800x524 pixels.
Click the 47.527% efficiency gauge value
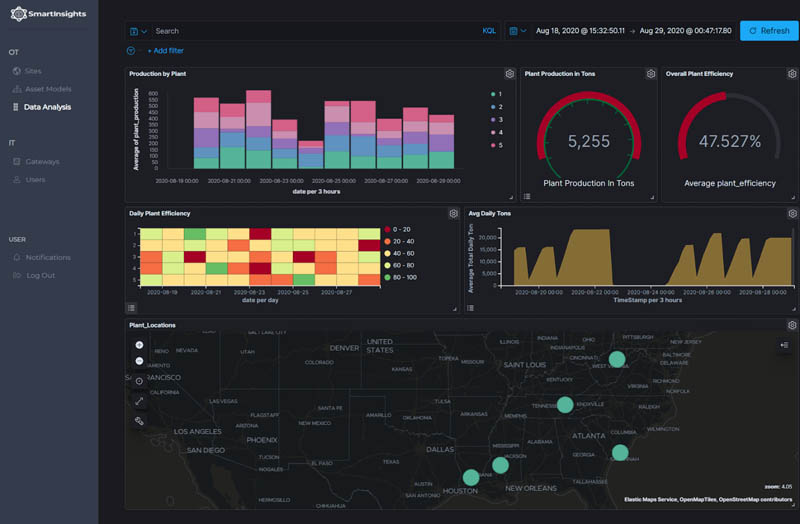pos(730,141)
